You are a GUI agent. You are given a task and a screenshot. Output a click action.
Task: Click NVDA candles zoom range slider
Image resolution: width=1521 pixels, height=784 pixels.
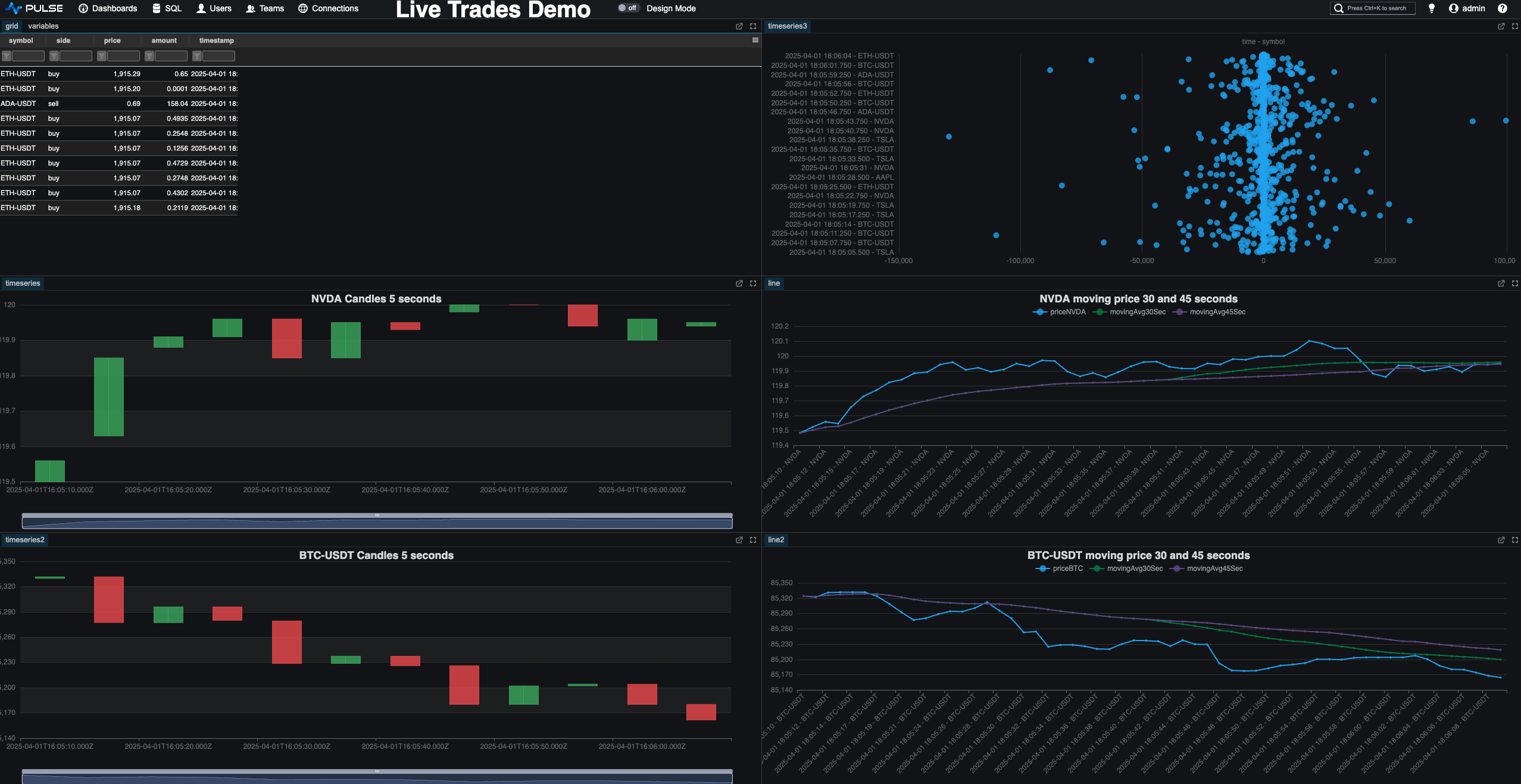coord(377,522)
